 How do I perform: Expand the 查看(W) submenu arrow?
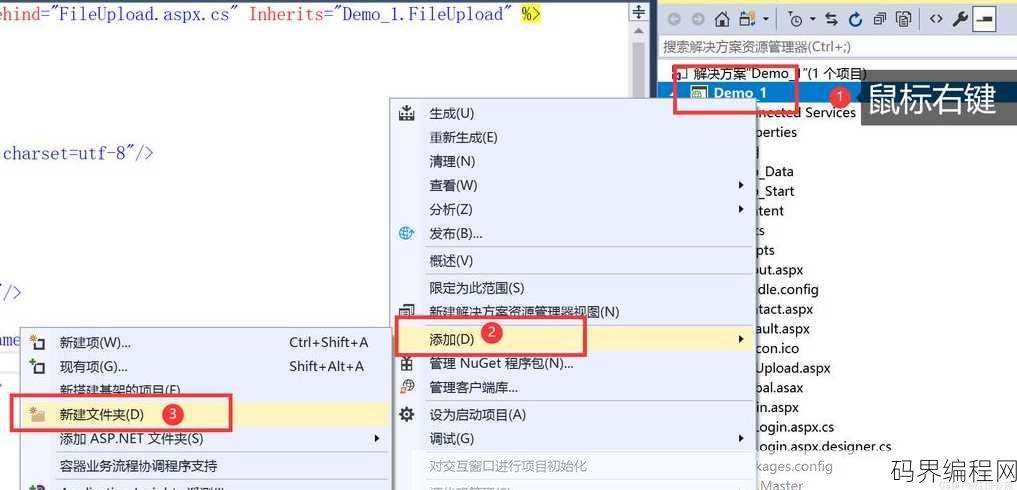click(x=741, y=185)
